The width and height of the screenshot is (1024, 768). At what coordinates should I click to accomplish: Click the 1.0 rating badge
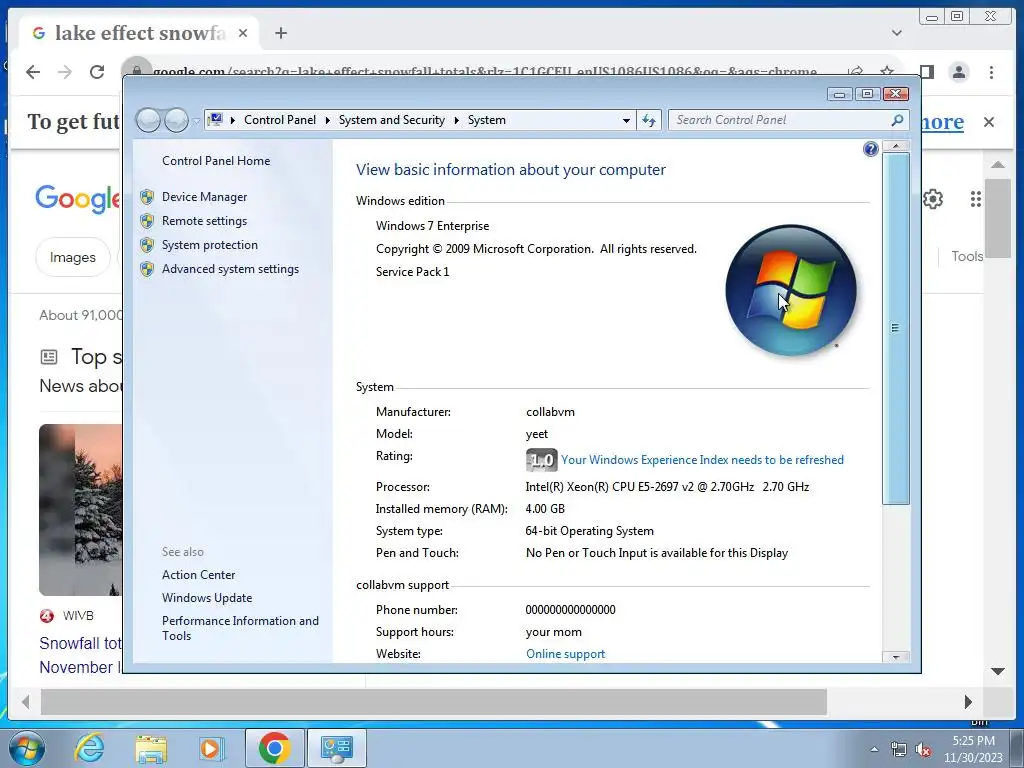(541, 460)
